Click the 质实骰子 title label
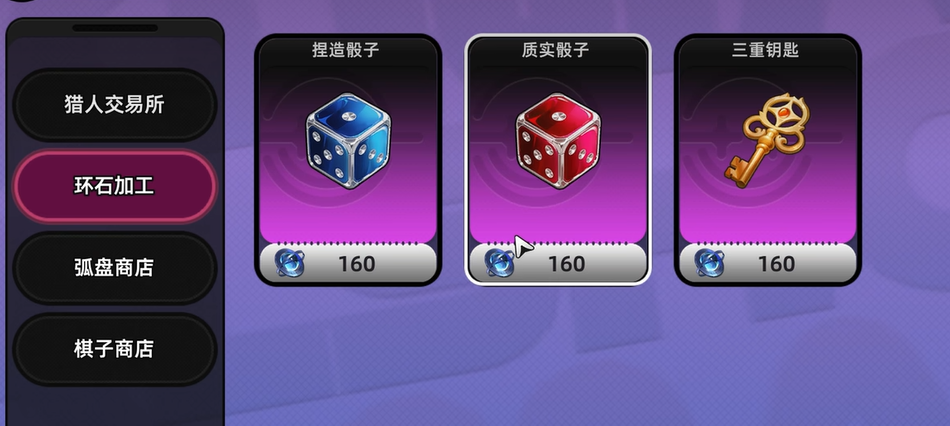This screenshot has width=950, height=426. coord(556,50)
